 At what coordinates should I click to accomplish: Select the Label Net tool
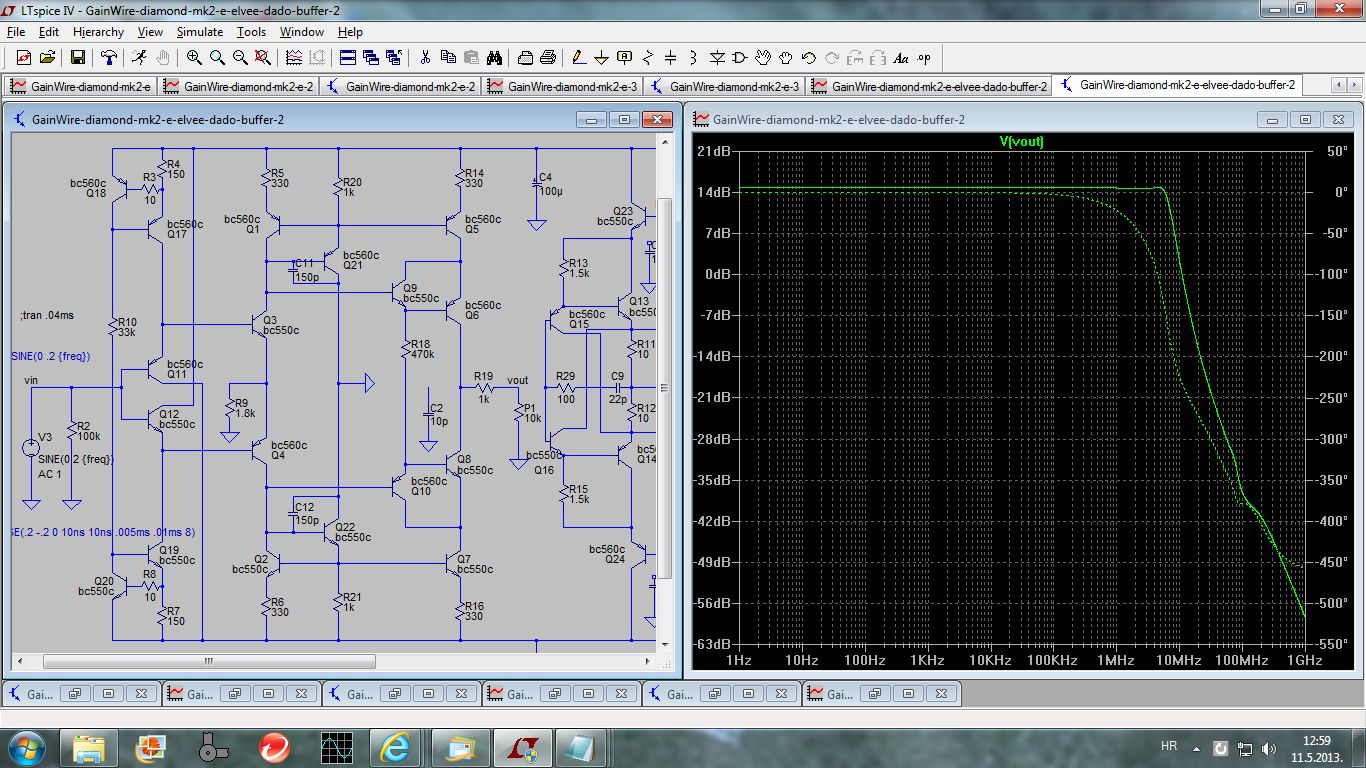[625, 57]
